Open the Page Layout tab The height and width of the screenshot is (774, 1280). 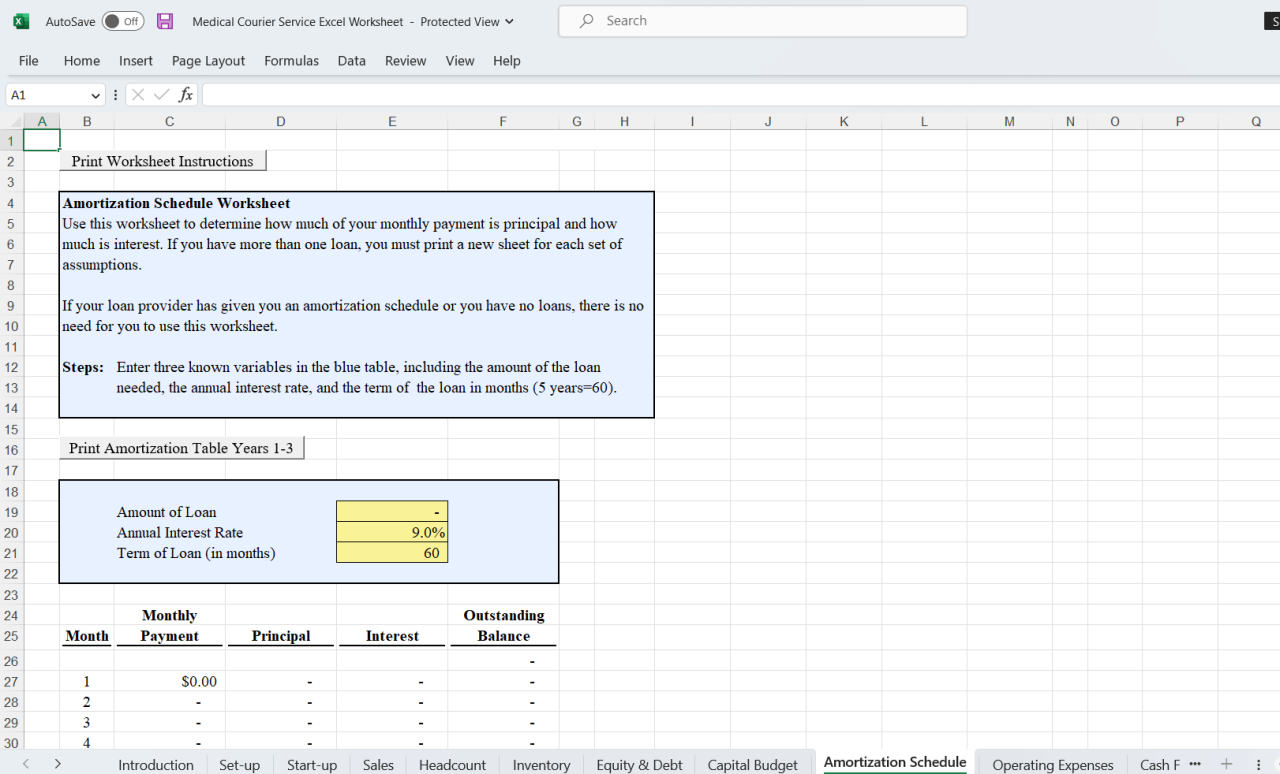coord(208,61)
